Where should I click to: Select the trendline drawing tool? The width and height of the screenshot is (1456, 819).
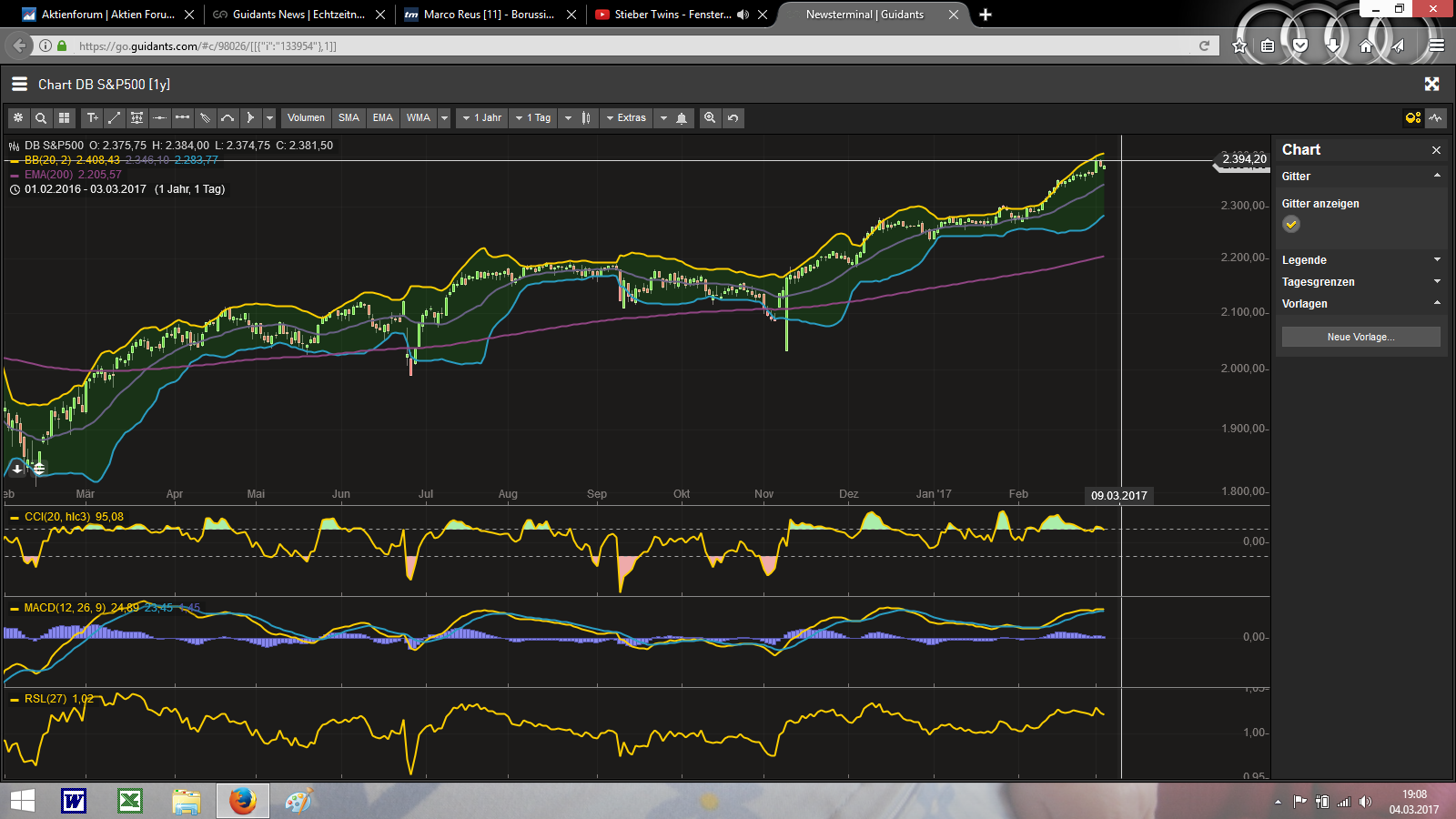tap(115, 117)
